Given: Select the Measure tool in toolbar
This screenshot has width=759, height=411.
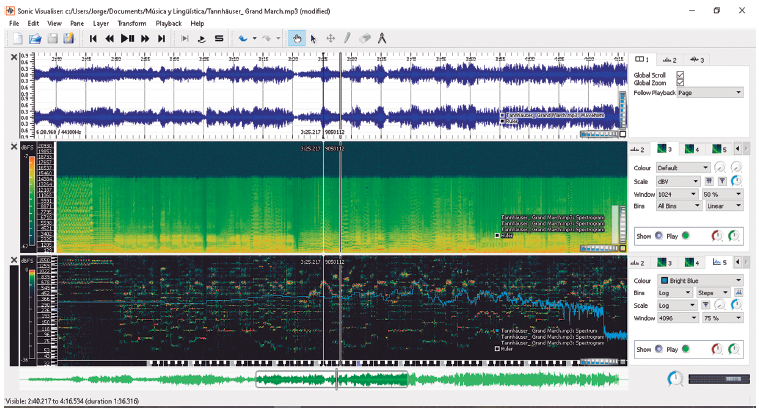Looking at the screenshot, I should tap(382, 38).
